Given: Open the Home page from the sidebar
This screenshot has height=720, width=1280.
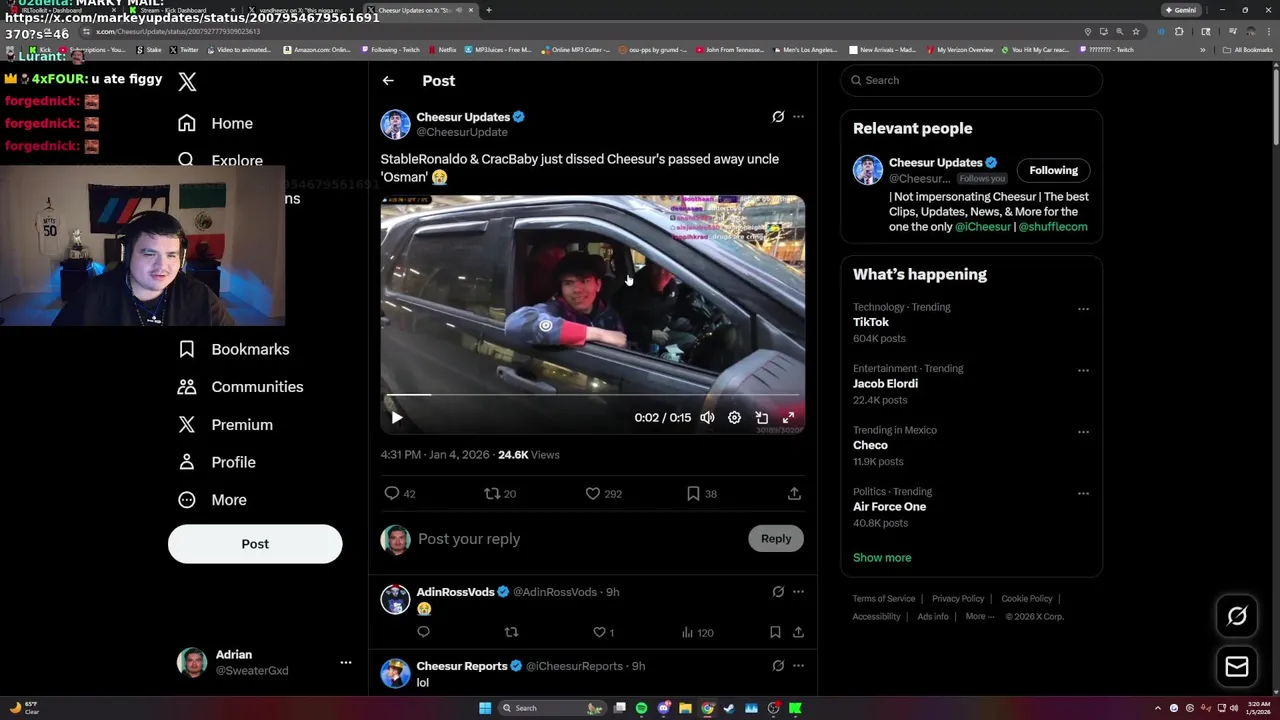Looking at the screenshot, I should 215,123.
